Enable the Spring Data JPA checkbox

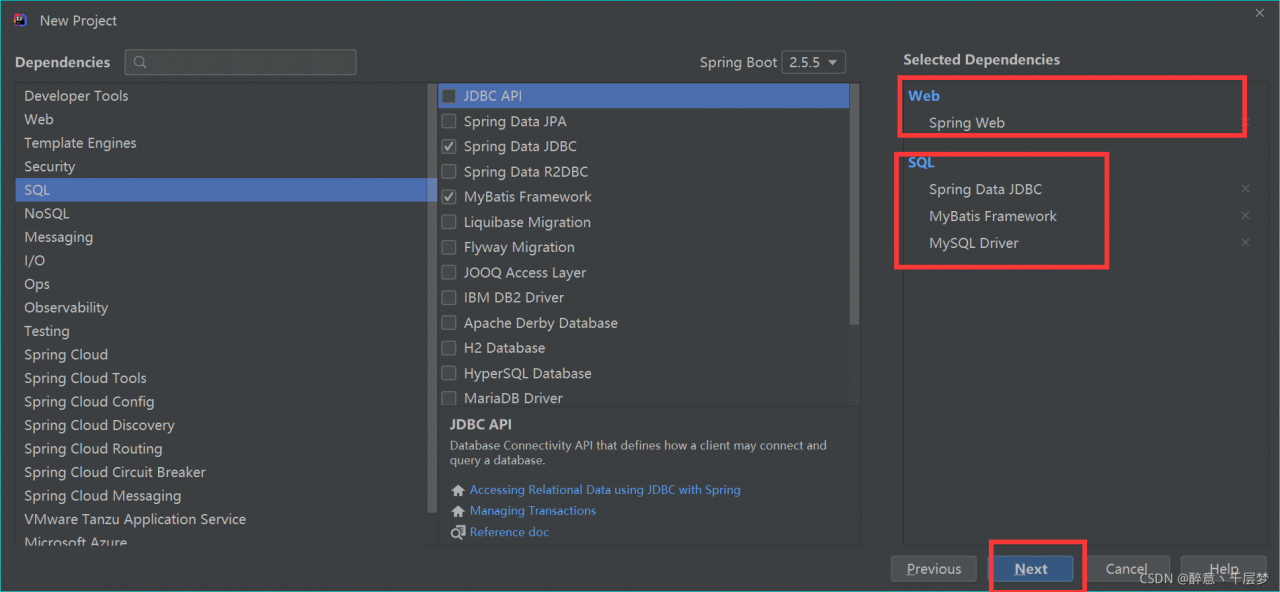tap(449, 121)
